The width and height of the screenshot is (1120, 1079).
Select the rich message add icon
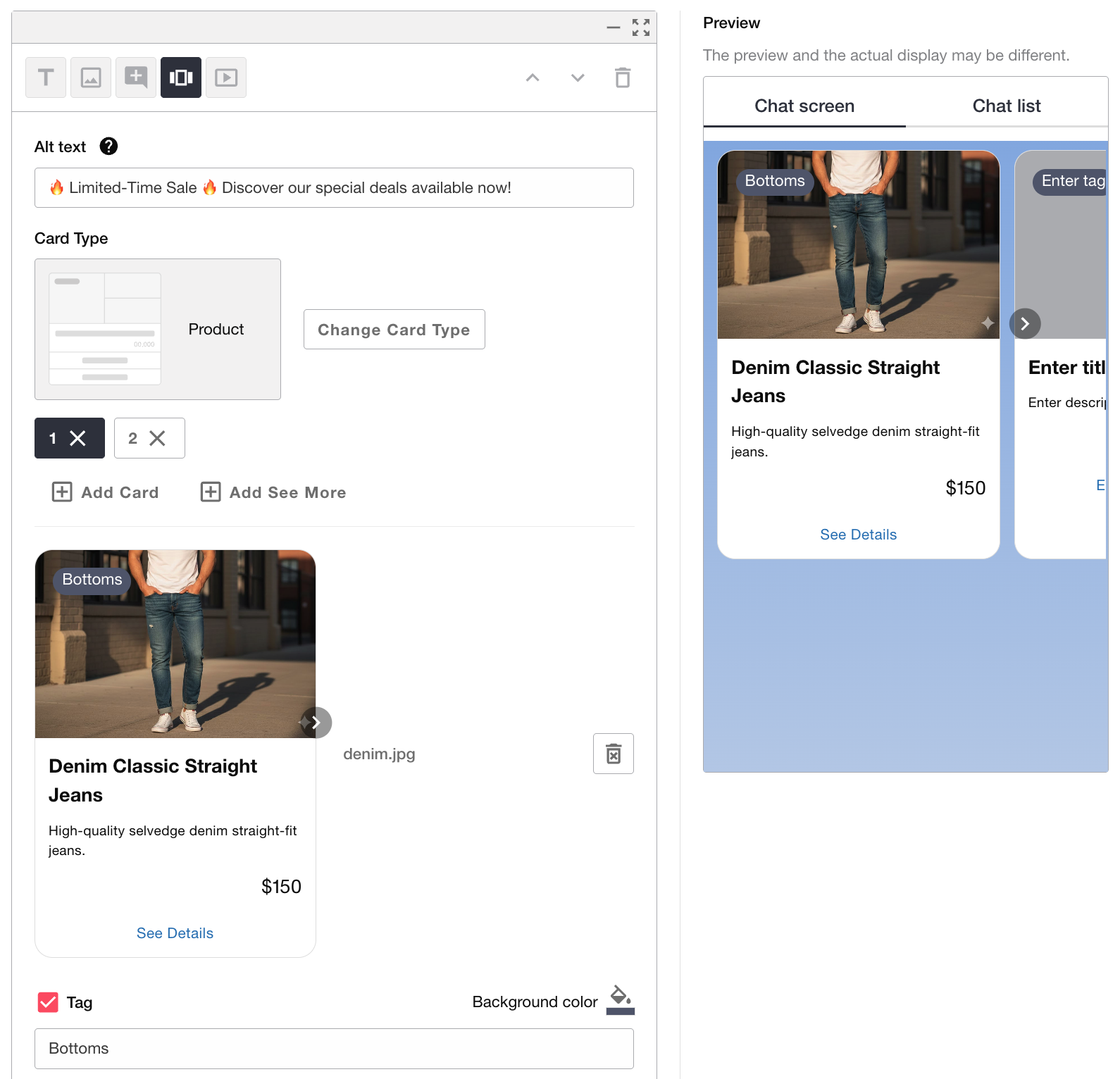(136, 77)
